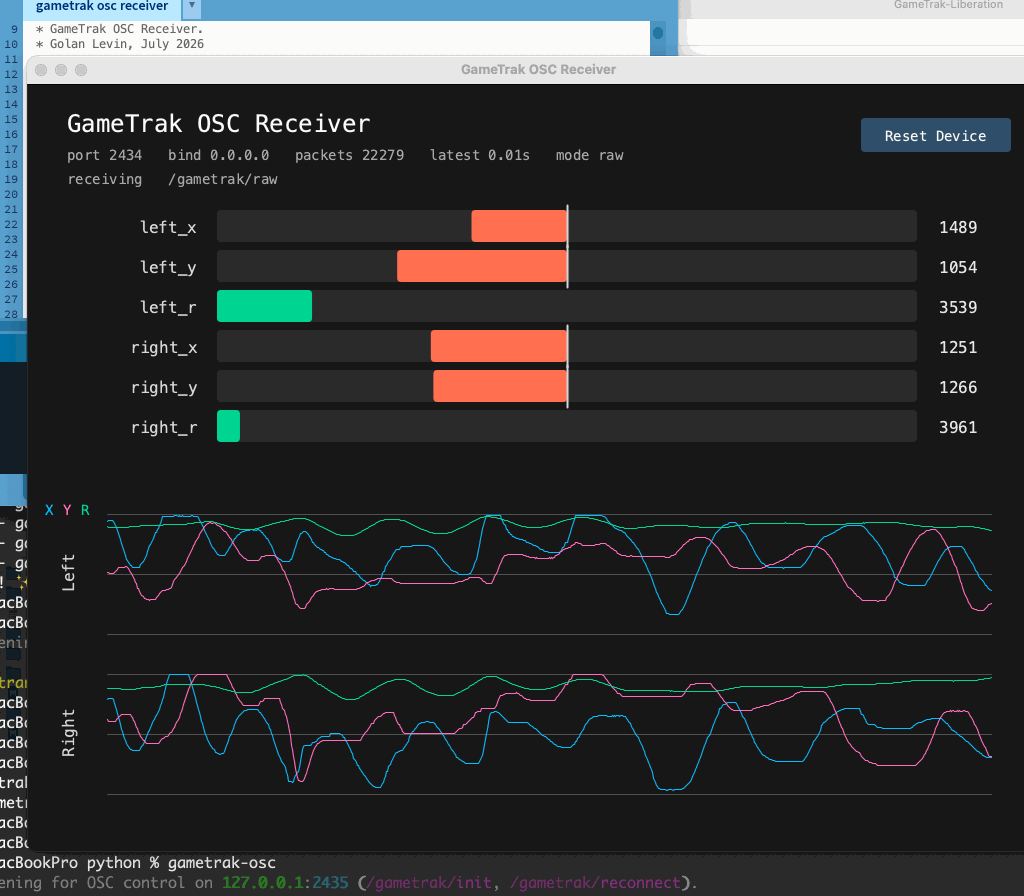Click the left_r green bar
This screenshot has width=1024, height=896.
(x=264, y=306)
